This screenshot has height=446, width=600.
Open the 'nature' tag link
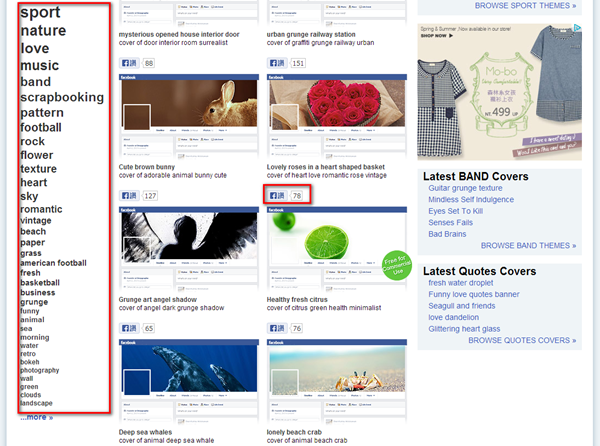(x=43, y=31)
